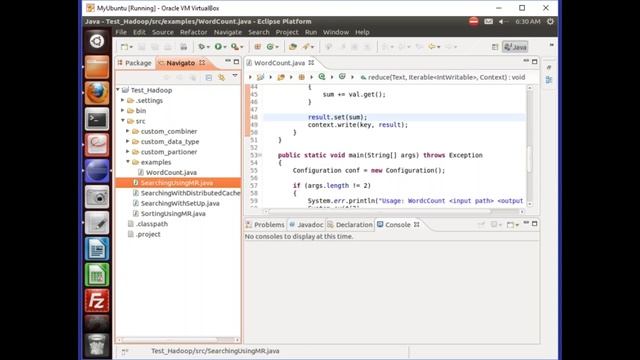Open LibreOffice Writer from the launcher
640x360 pixels.
tap(97, 249)
